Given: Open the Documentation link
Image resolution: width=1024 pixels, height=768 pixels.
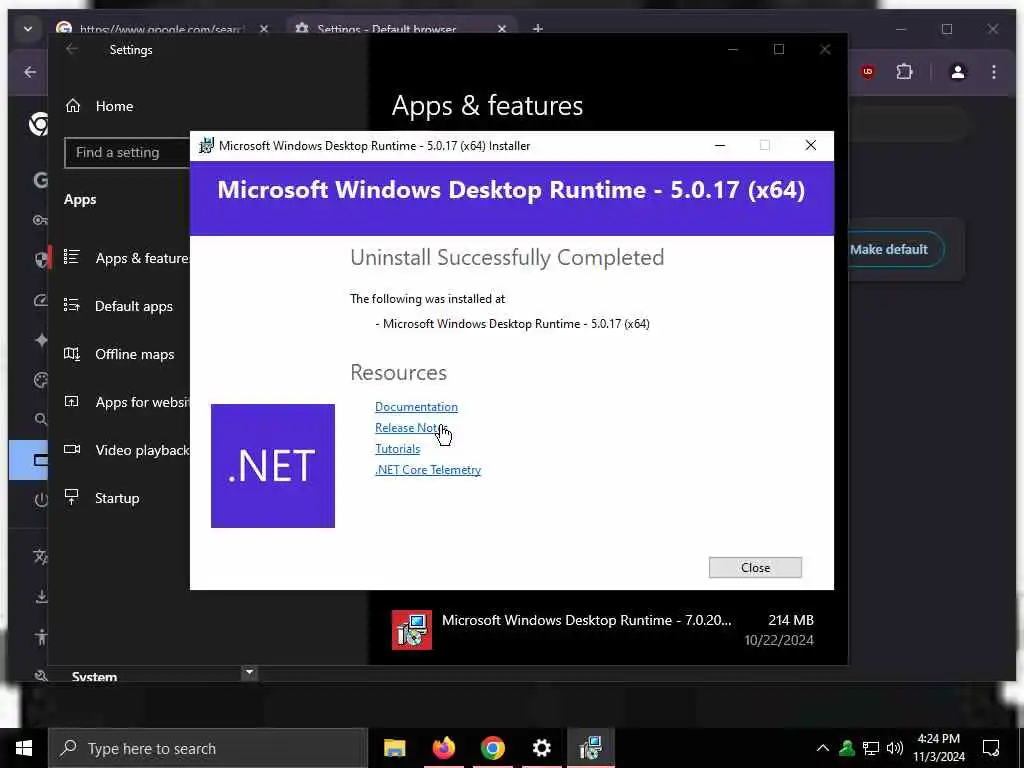Looking at the screenshot, I should click(x=416, y=407).
